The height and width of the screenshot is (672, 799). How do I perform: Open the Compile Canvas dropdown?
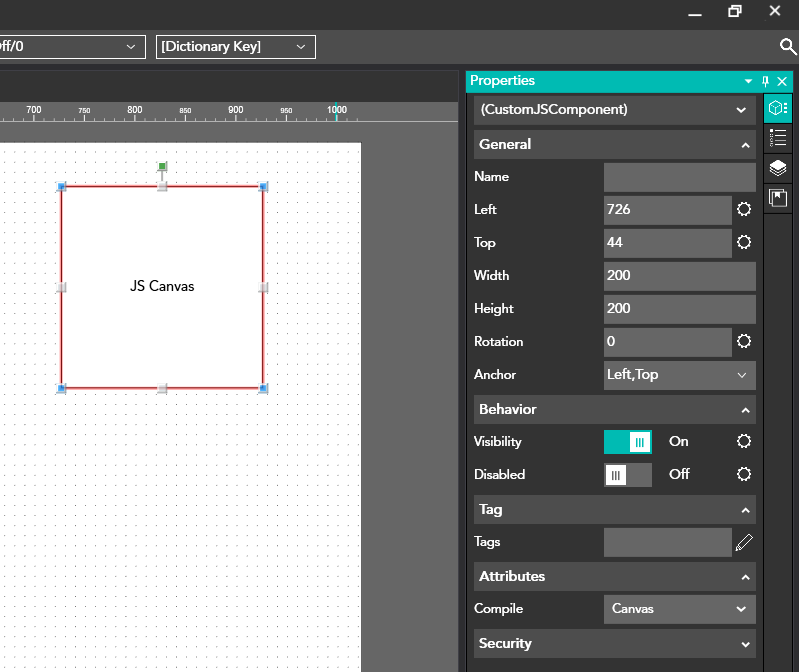680,609
